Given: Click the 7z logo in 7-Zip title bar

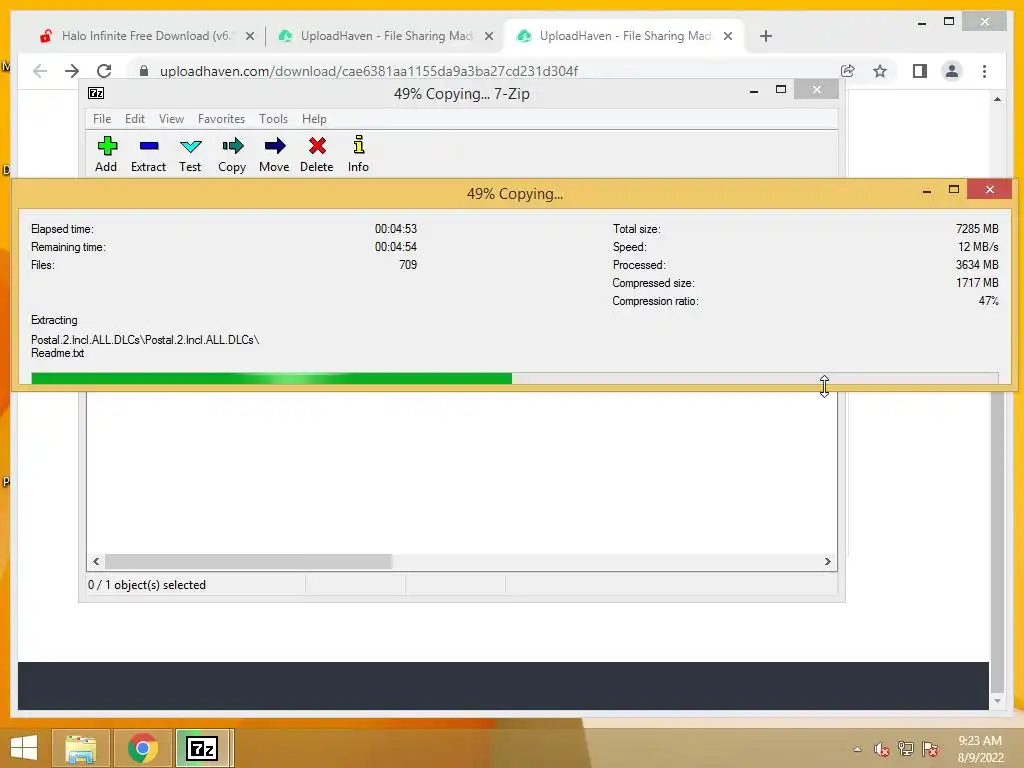Looking at the screenshot, I should tap(96, 93).
